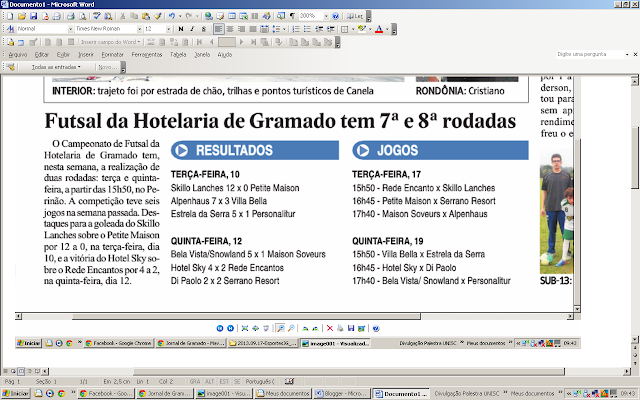Click the Copy icon
640x400 pixels.
click(134, 16)
